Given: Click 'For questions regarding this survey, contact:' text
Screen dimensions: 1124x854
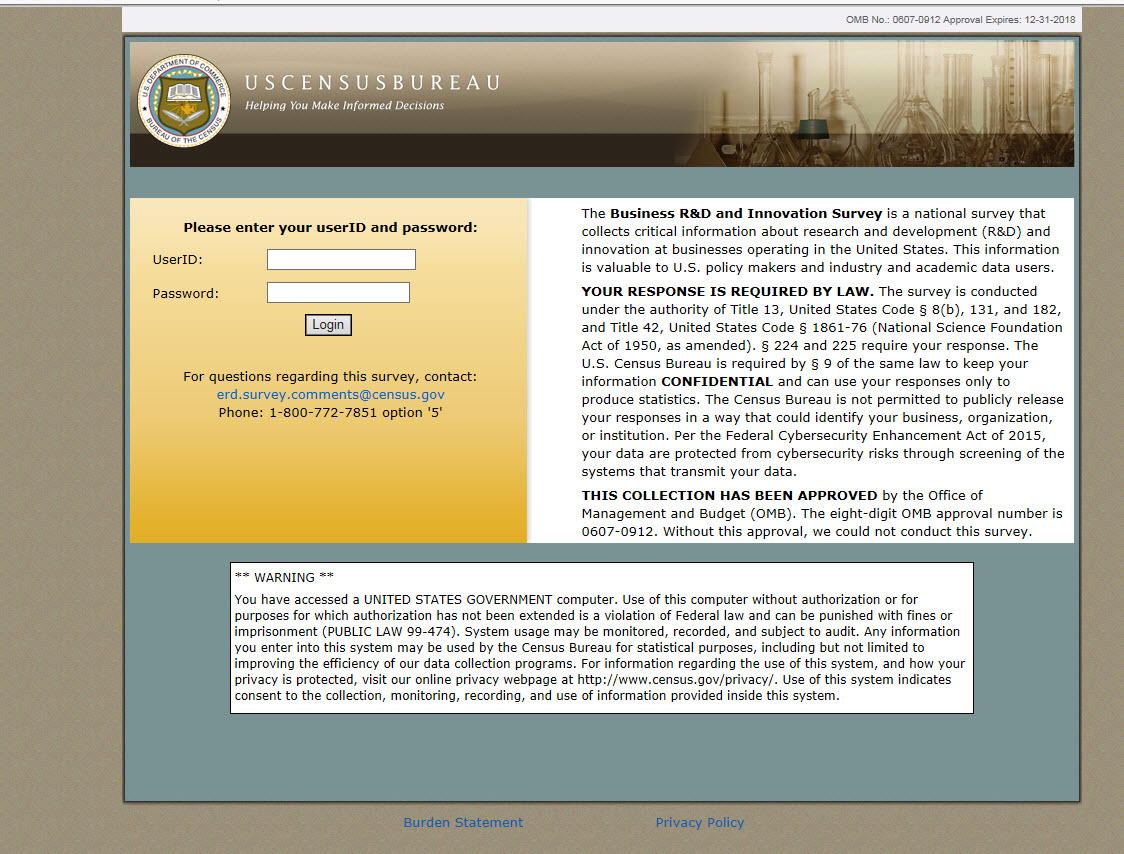Looking at the screenshot, I should point(330,376).
